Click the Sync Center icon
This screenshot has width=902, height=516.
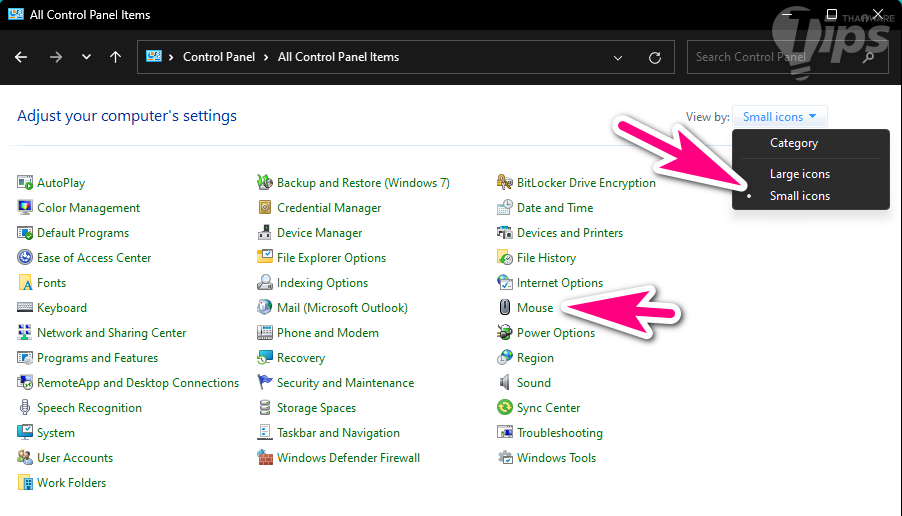point(505,408)
